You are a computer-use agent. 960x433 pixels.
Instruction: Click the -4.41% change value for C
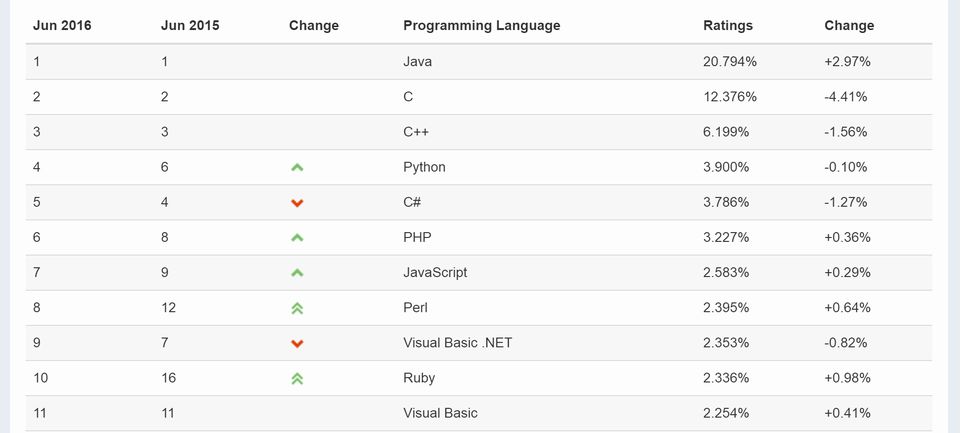[x=847, y=97]
